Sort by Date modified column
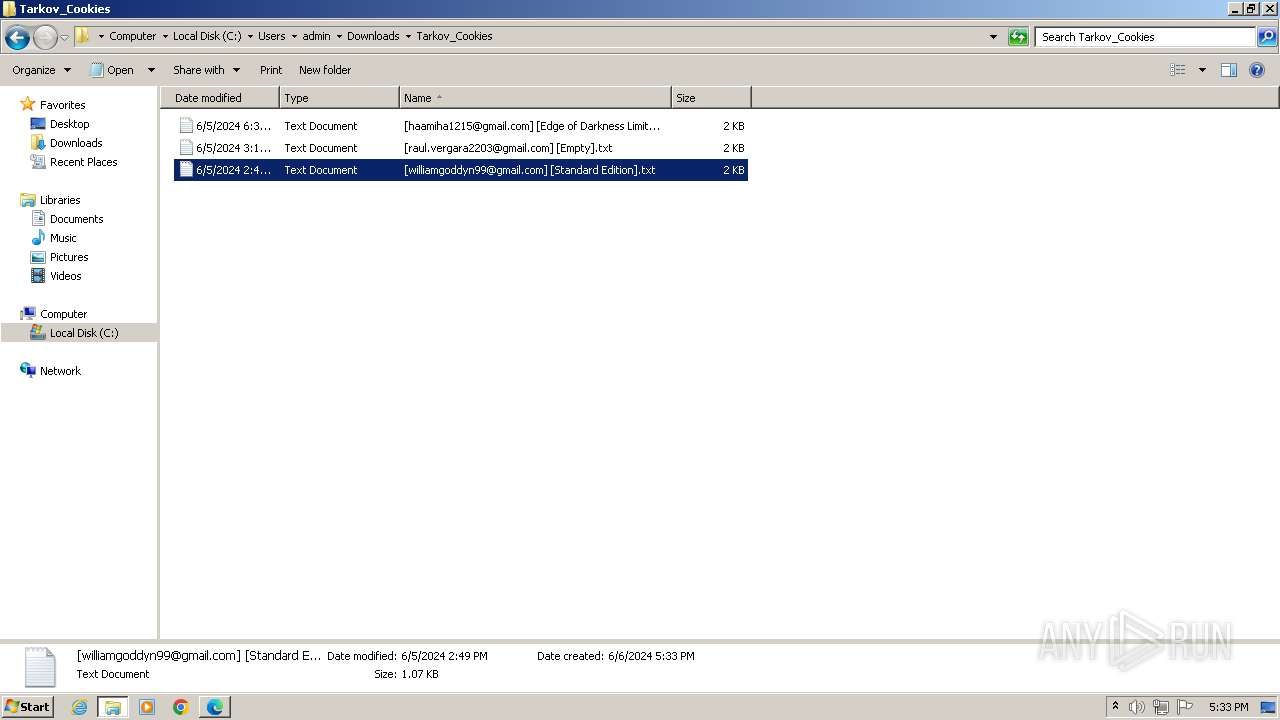This screenshot has width=1280, height=720. pos(220,98)
